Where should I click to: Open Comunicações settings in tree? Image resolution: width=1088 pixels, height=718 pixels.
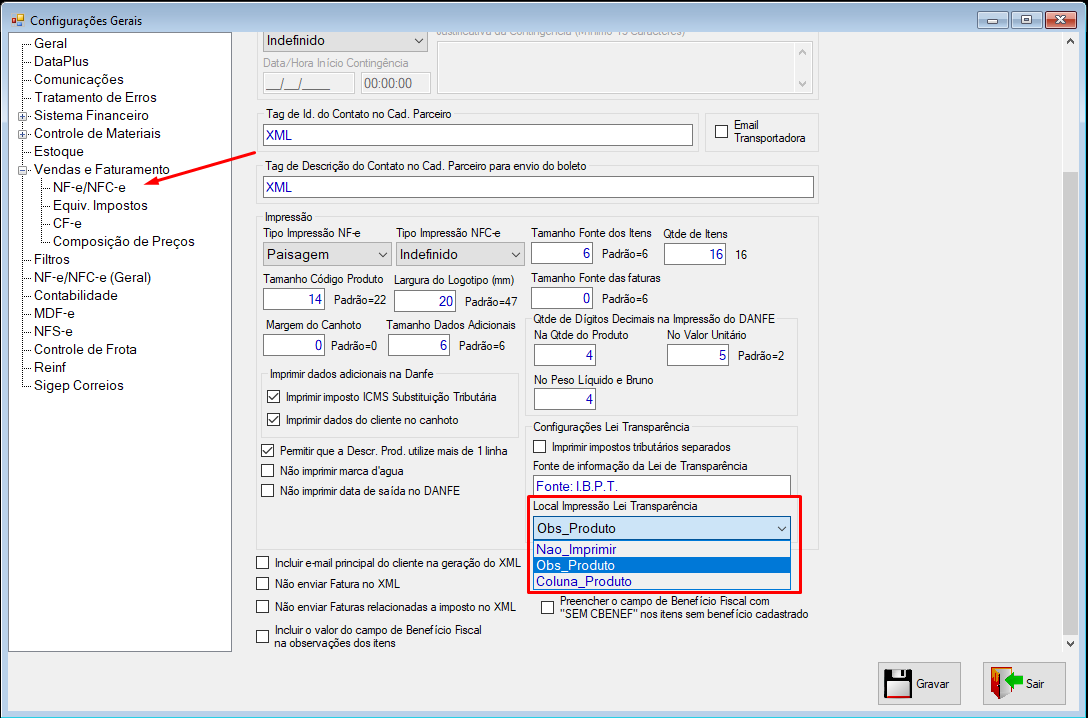tap(78, 79)
